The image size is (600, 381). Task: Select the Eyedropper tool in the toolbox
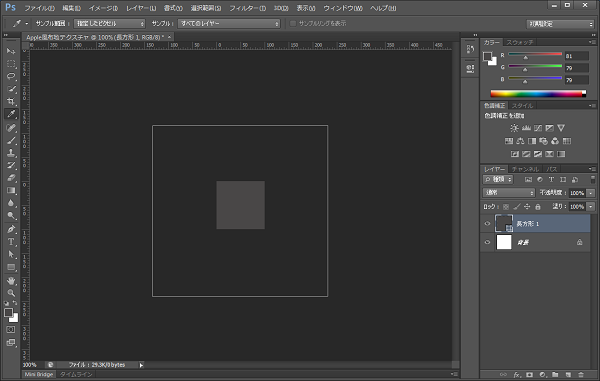[11, 114]
